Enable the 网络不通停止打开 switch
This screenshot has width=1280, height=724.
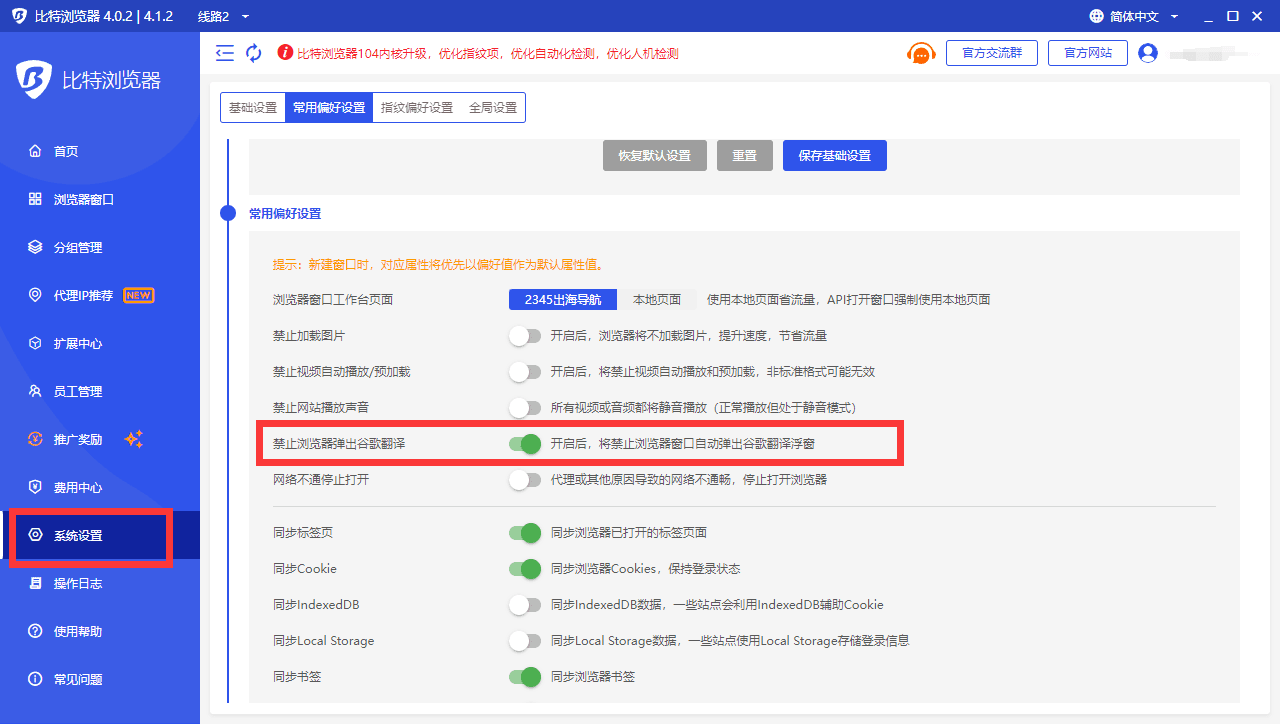click(525, 480)
